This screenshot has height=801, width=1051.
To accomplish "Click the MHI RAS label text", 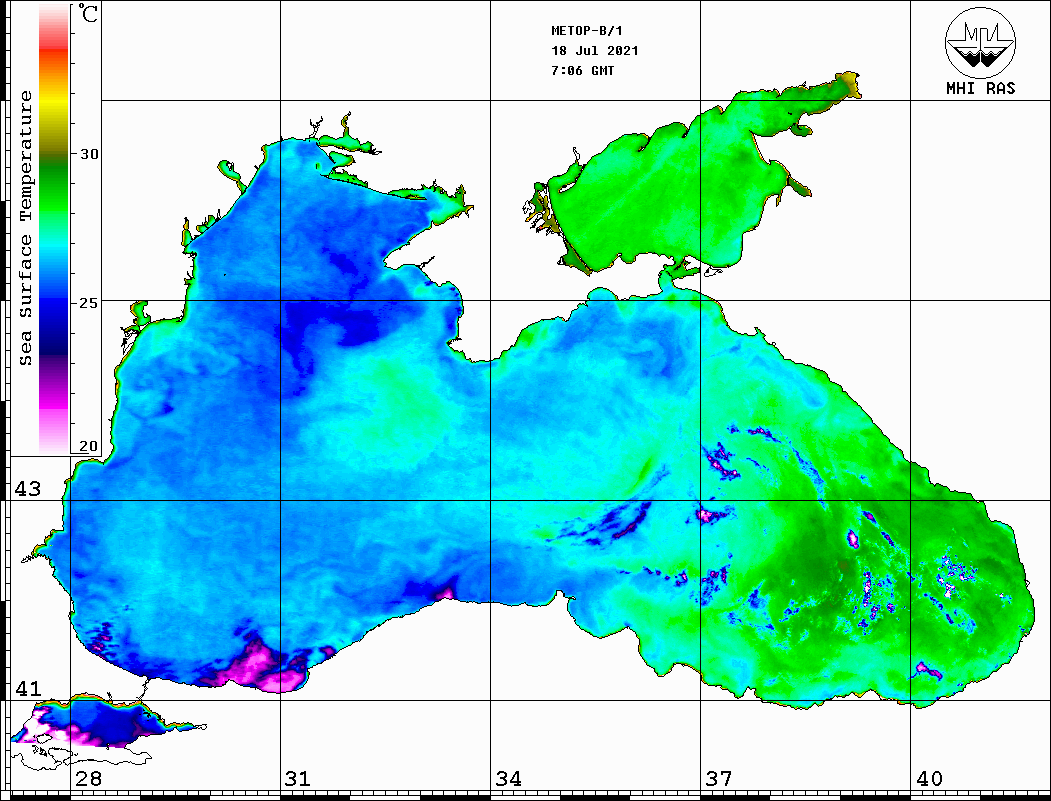I will pyautogui.click(x=980, y=88).
